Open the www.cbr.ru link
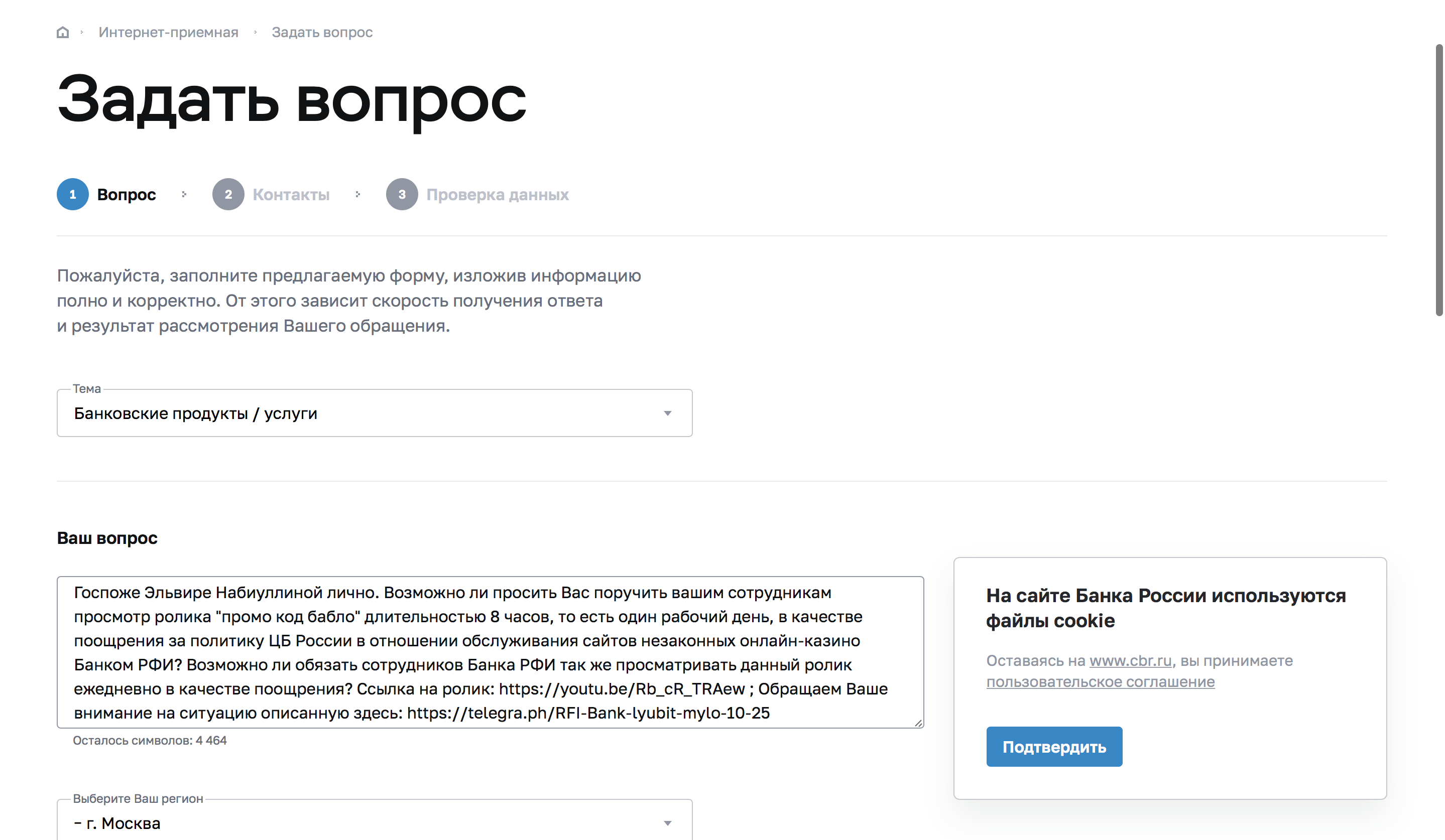Screen dimensions: 1445x840 pos(1130,661)
